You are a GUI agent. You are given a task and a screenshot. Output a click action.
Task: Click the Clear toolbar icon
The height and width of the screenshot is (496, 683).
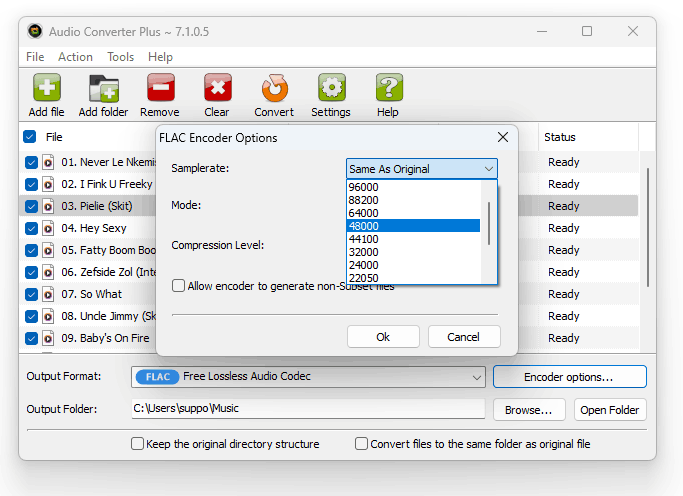[x=217, y=88]
